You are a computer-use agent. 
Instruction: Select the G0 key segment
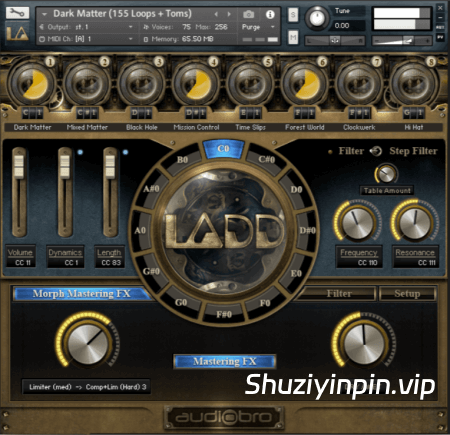click(x=181, y=302)
